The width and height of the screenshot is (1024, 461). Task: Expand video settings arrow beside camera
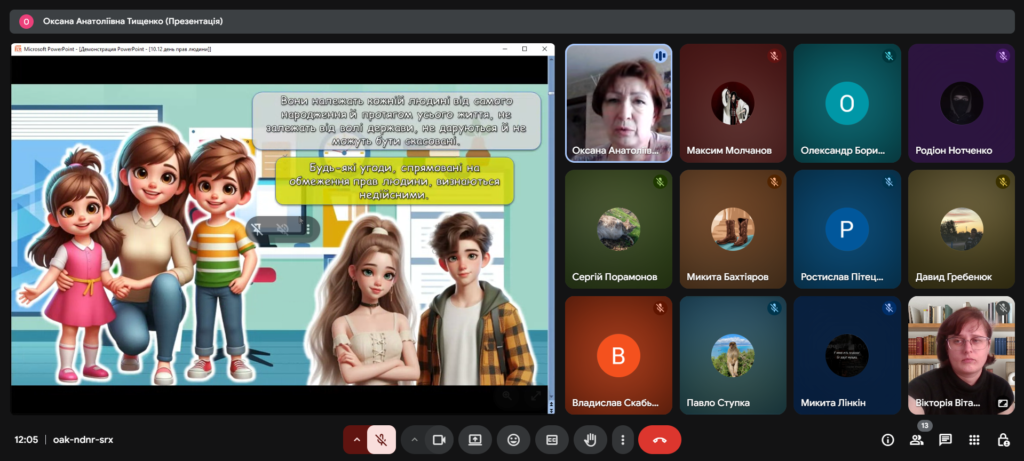414,440
